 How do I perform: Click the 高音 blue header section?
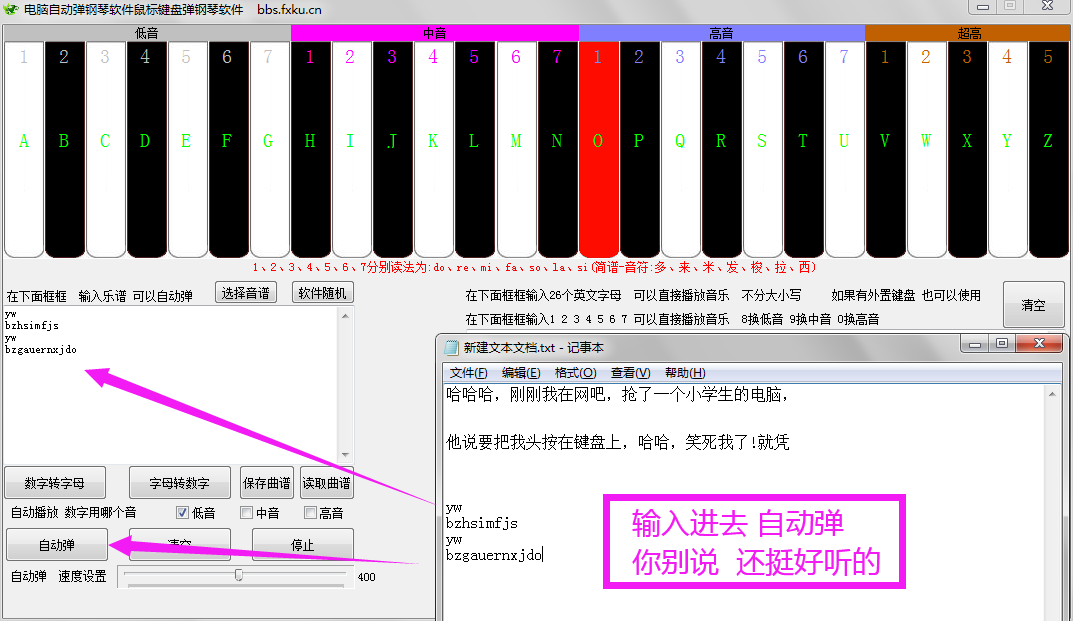[721, 33]
